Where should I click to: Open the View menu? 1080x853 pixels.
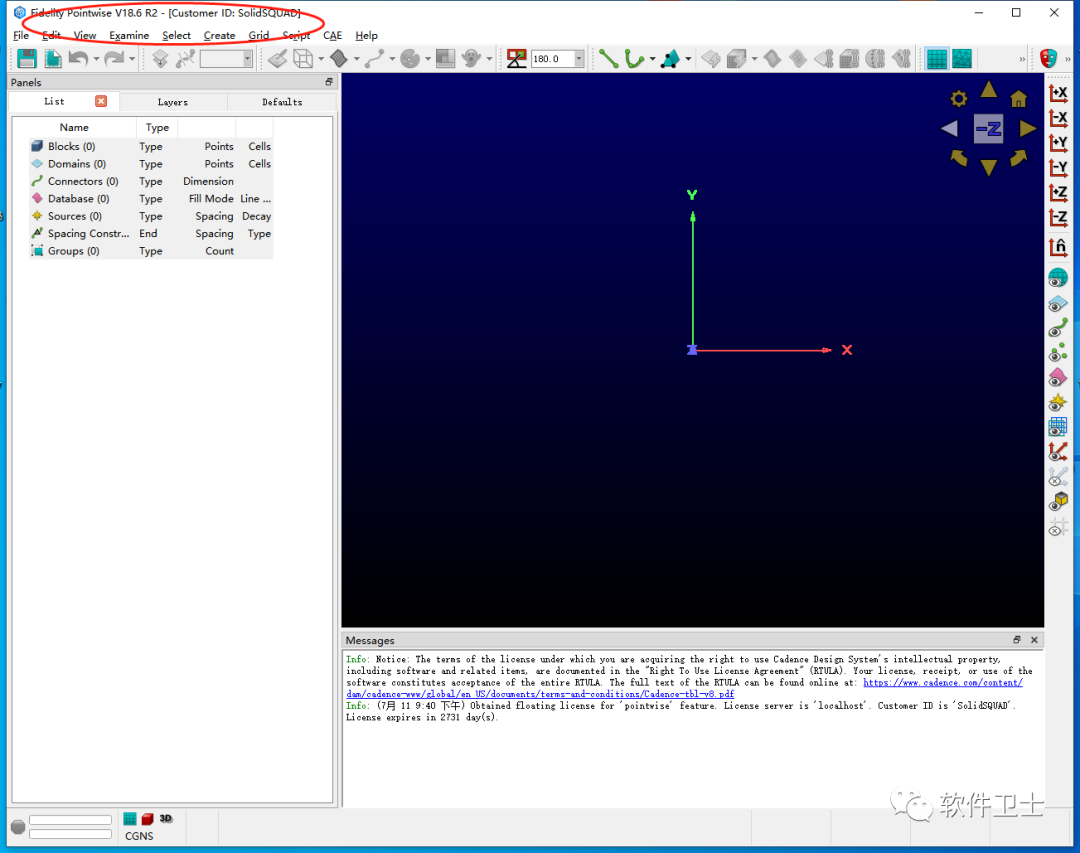(x=85, y=35)
